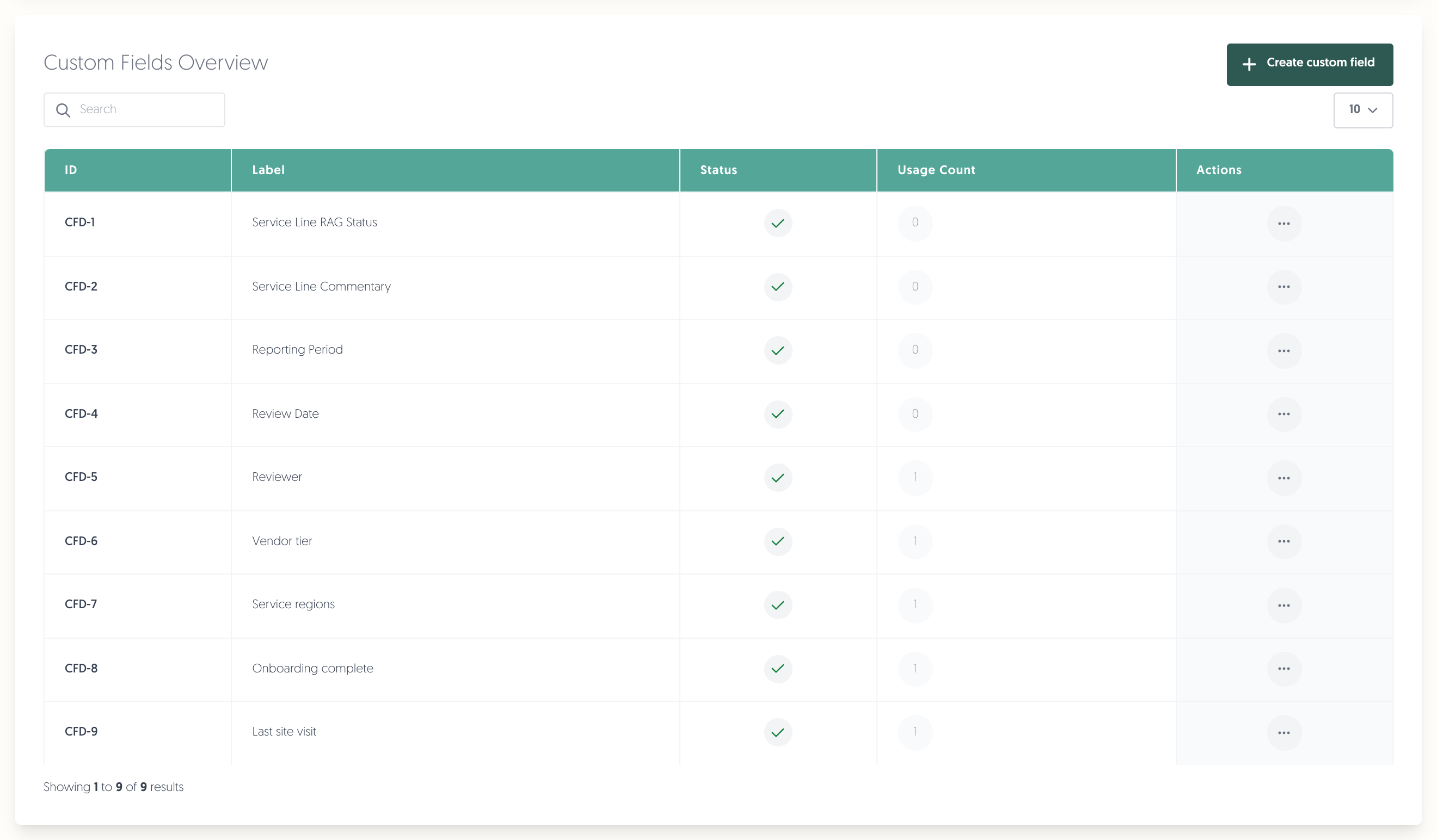Image resolution: width=1437 pixels, height=840 pixels.
Task: Click the usage count badge for Reporting Period
Action: [x=914, y=350]
